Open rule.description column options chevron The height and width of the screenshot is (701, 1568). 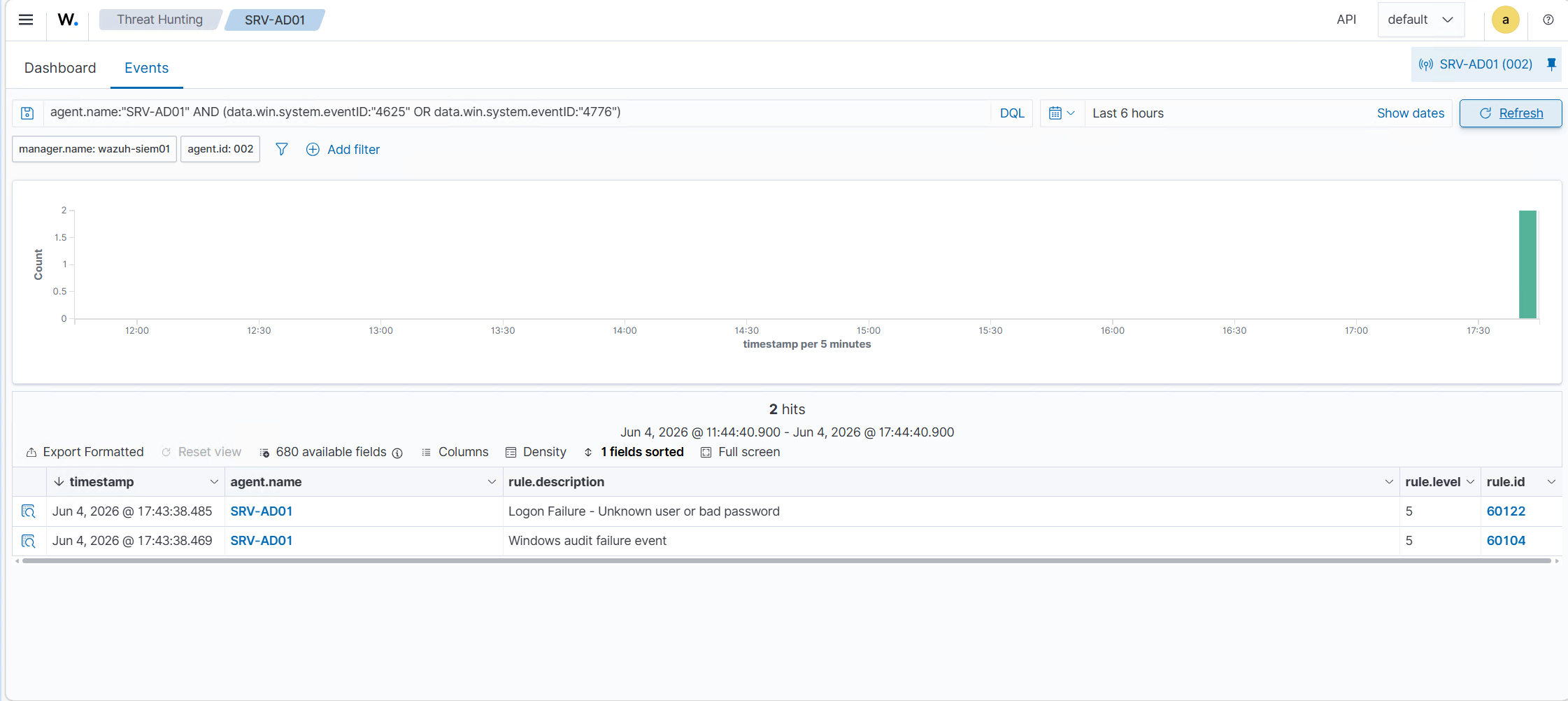pos(1389,482)
